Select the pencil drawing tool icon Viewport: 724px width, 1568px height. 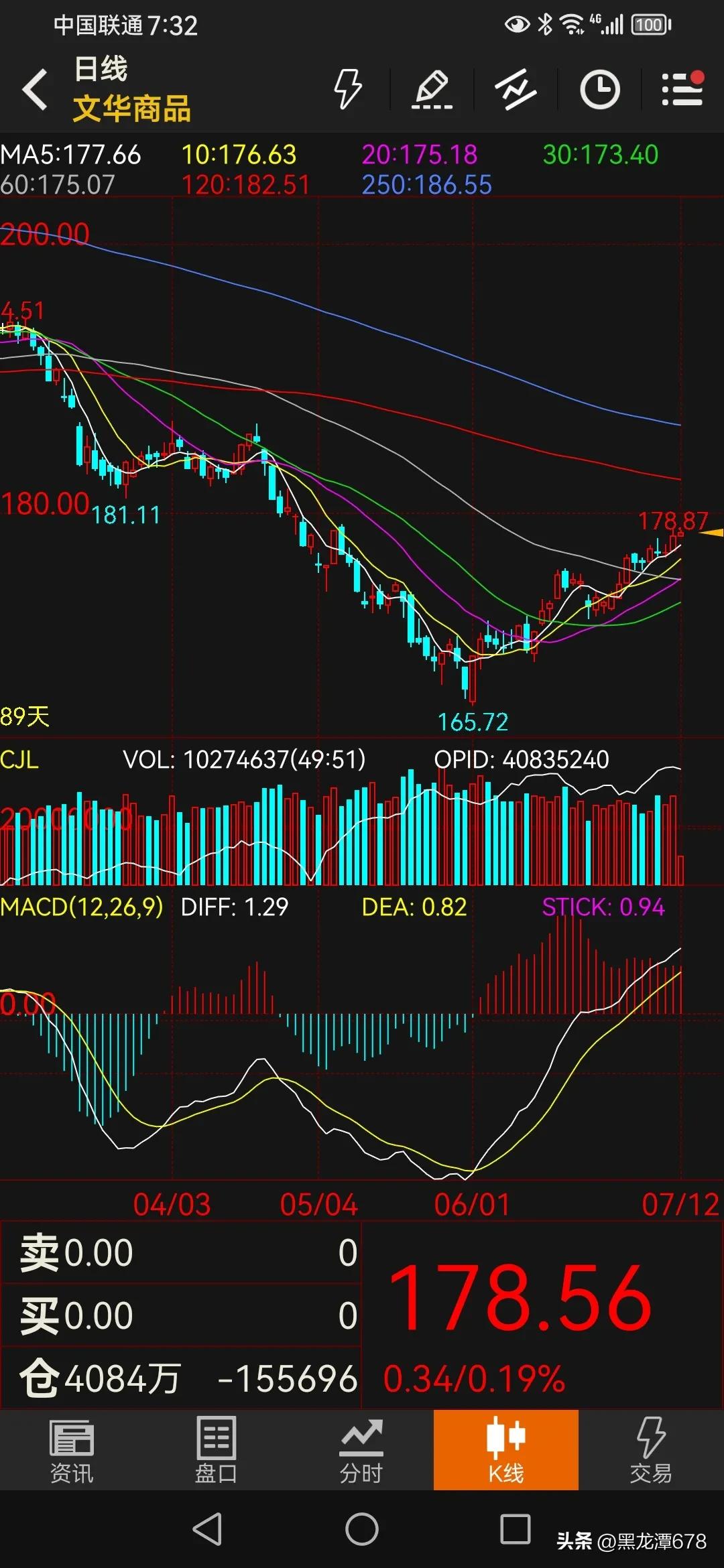[432, 88]
